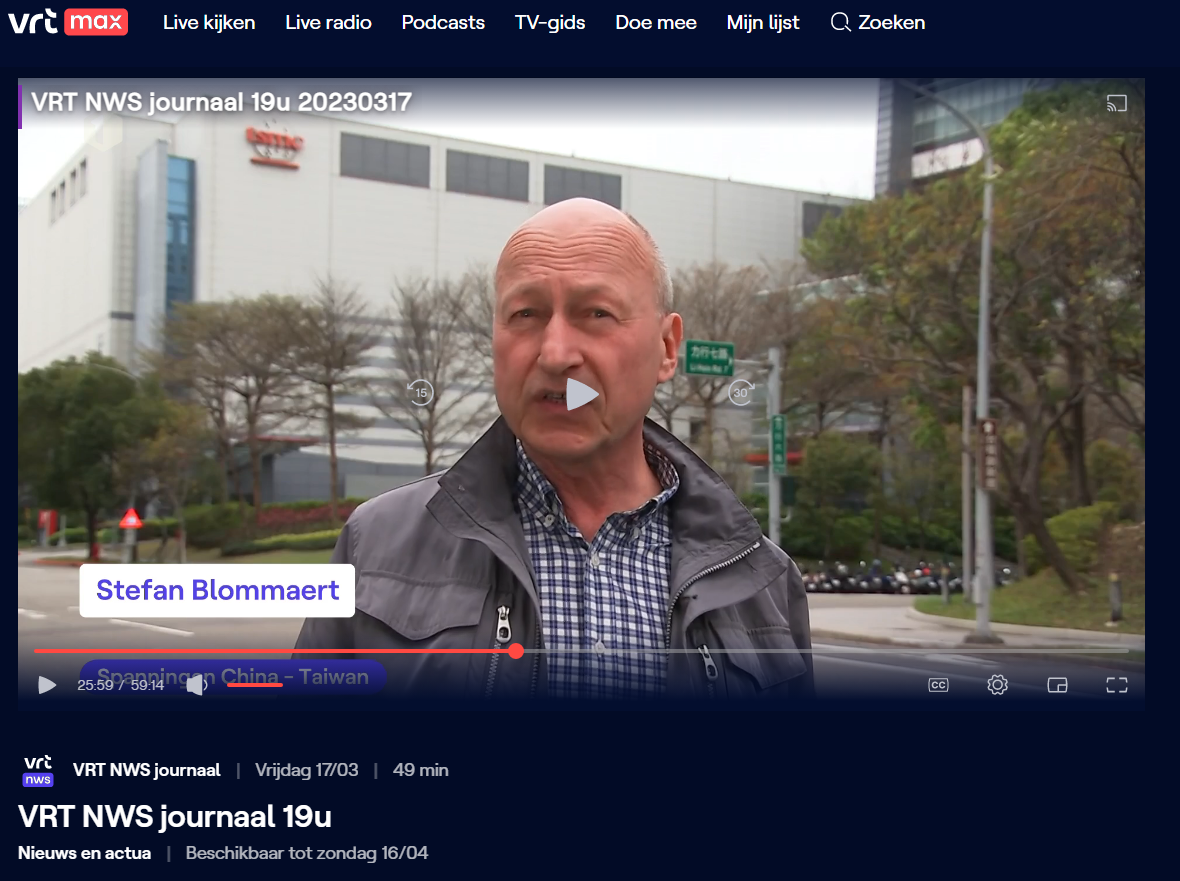Open the Live kijken menu item
The width and height of the screenshot is (1180, 881).
point(209,22)
